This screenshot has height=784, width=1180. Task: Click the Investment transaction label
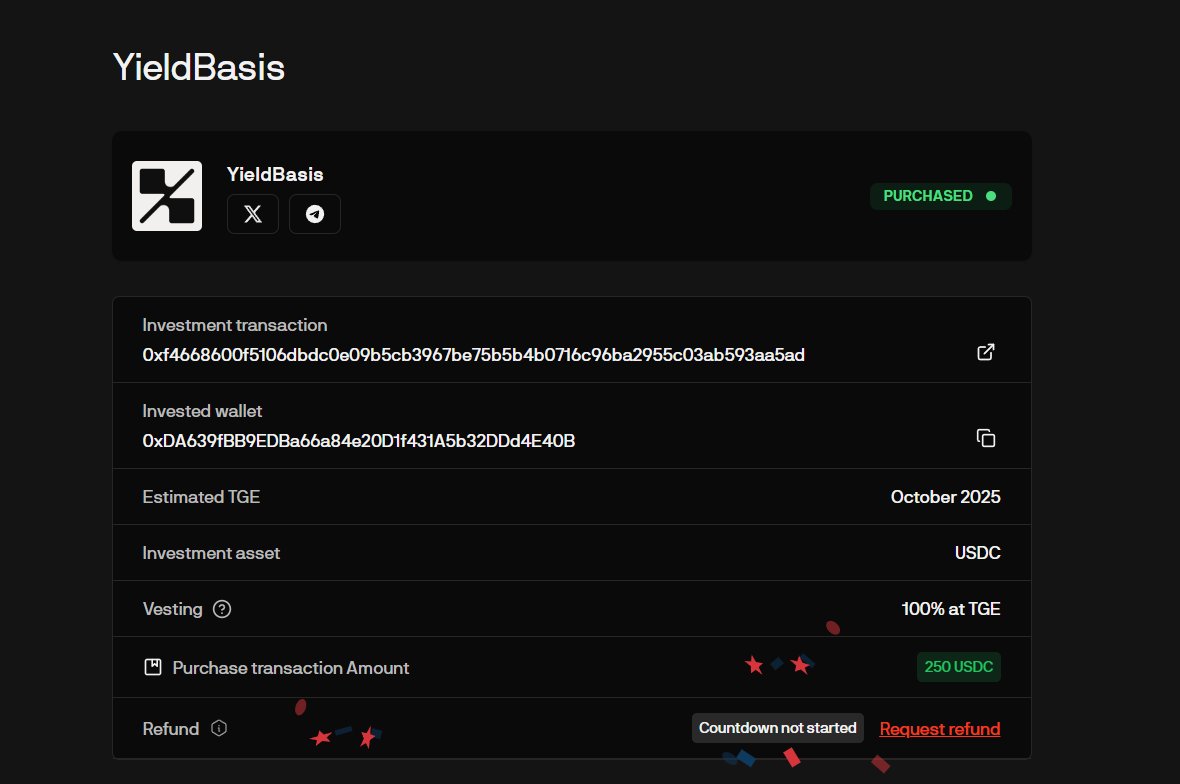coord(235,325)
